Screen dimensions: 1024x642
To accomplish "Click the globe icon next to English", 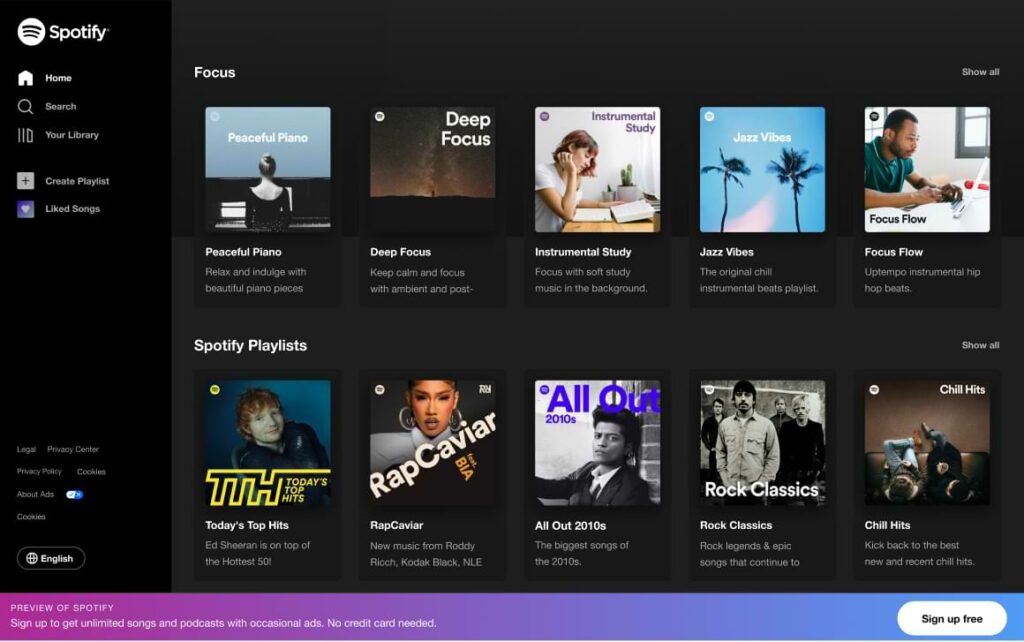I will click(x=32, y=558).
